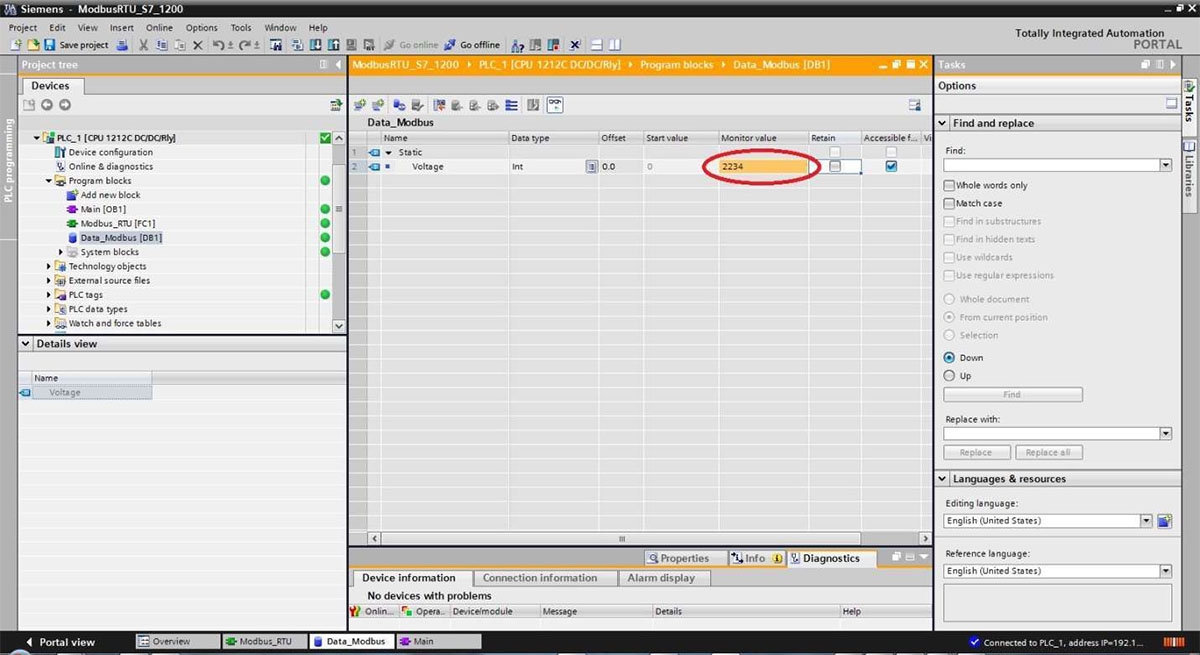Undo last action with the toolbar arrow
Image resolution: width=1200 pixels, height=655 pixels.
(218, 45)
